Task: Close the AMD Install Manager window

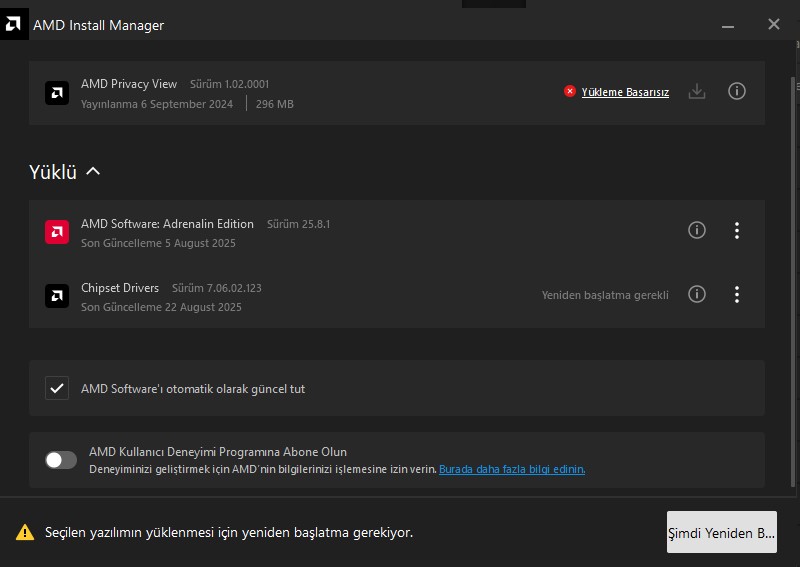Action: tap(773, 24)
